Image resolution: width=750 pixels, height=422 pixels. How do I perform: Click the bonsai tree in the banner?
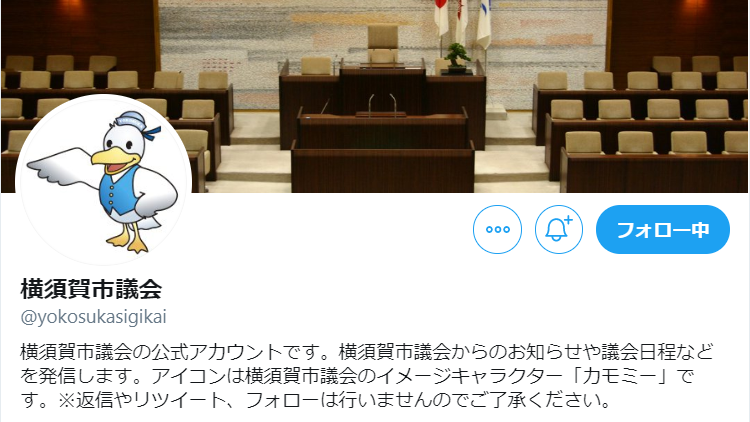coord(457,58)
